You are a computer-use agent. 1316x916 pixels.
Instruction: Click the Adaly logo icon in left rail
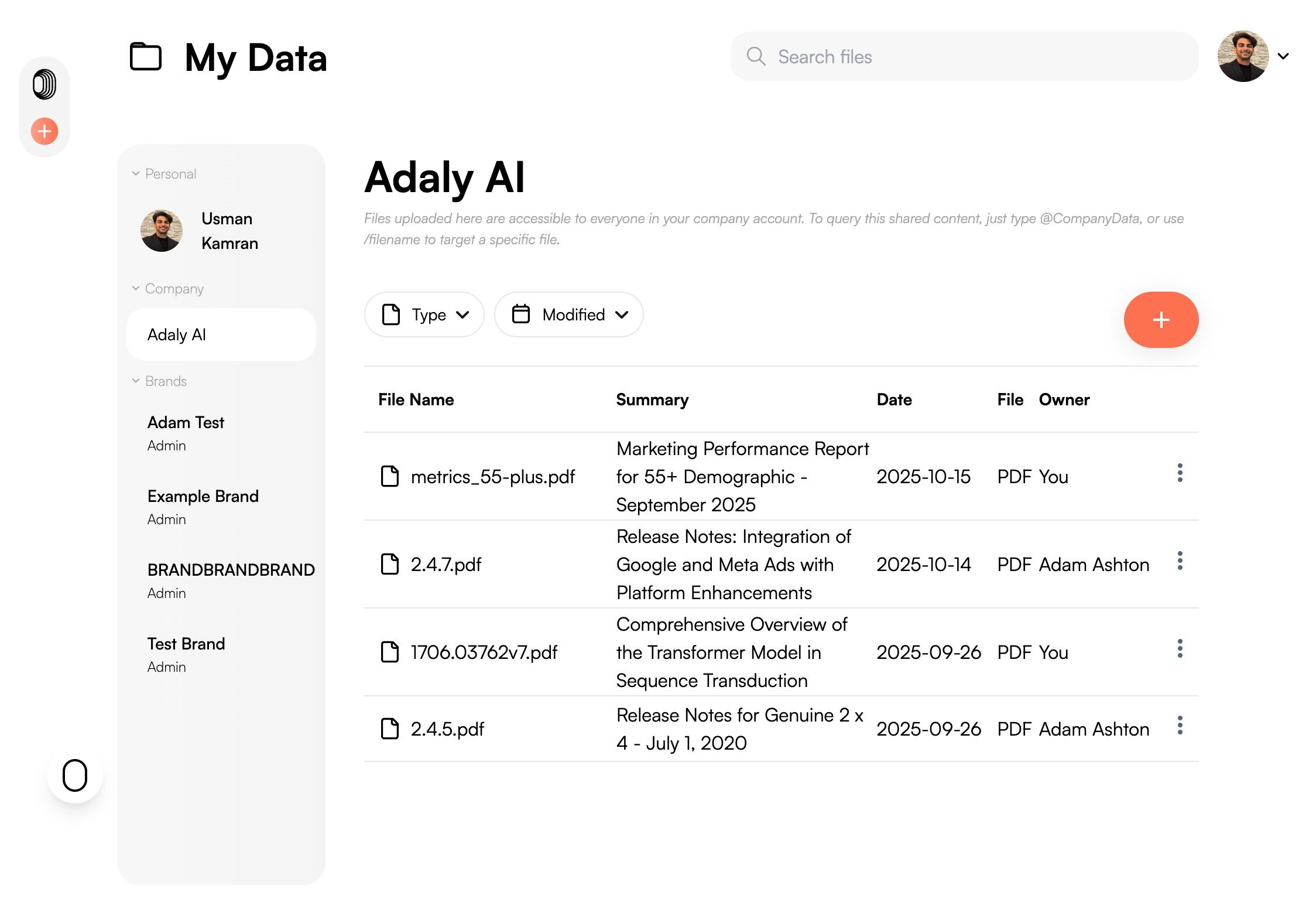44,84
